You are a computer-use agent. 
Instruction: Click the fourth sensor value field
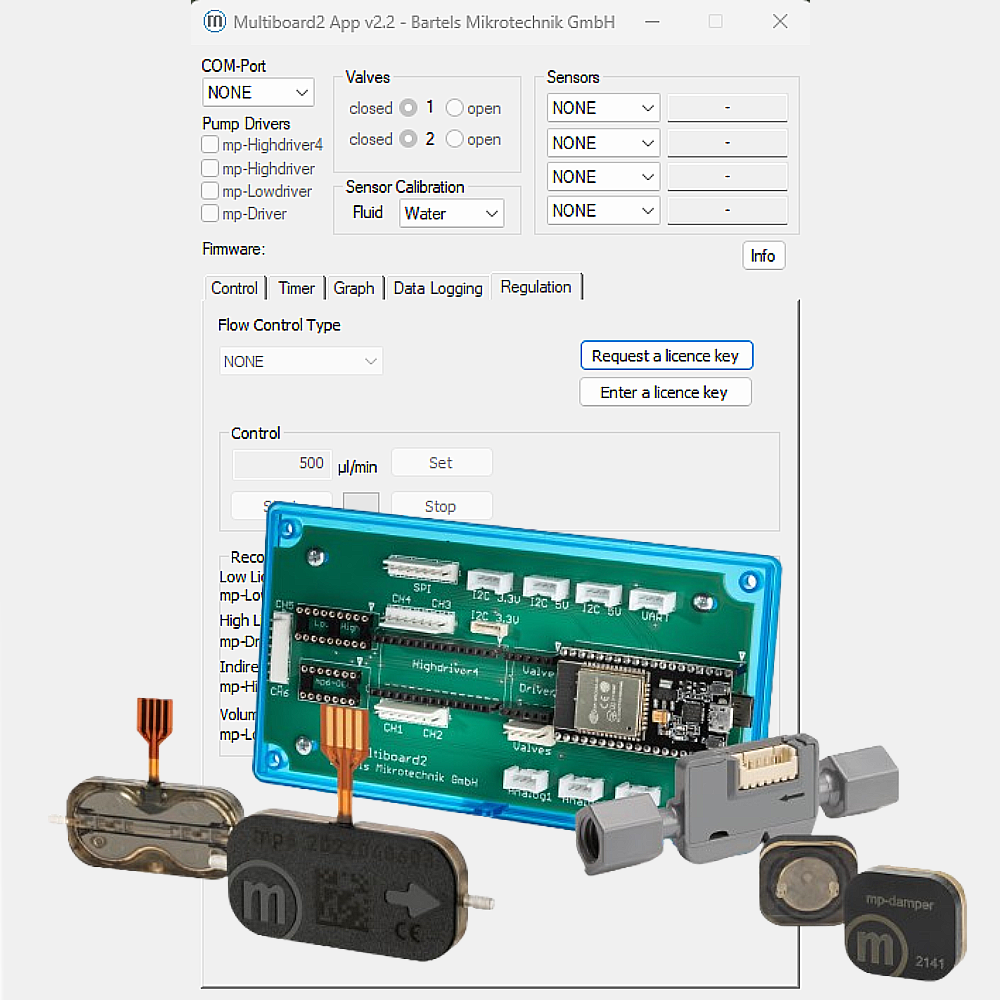click(x=727, y=210)
